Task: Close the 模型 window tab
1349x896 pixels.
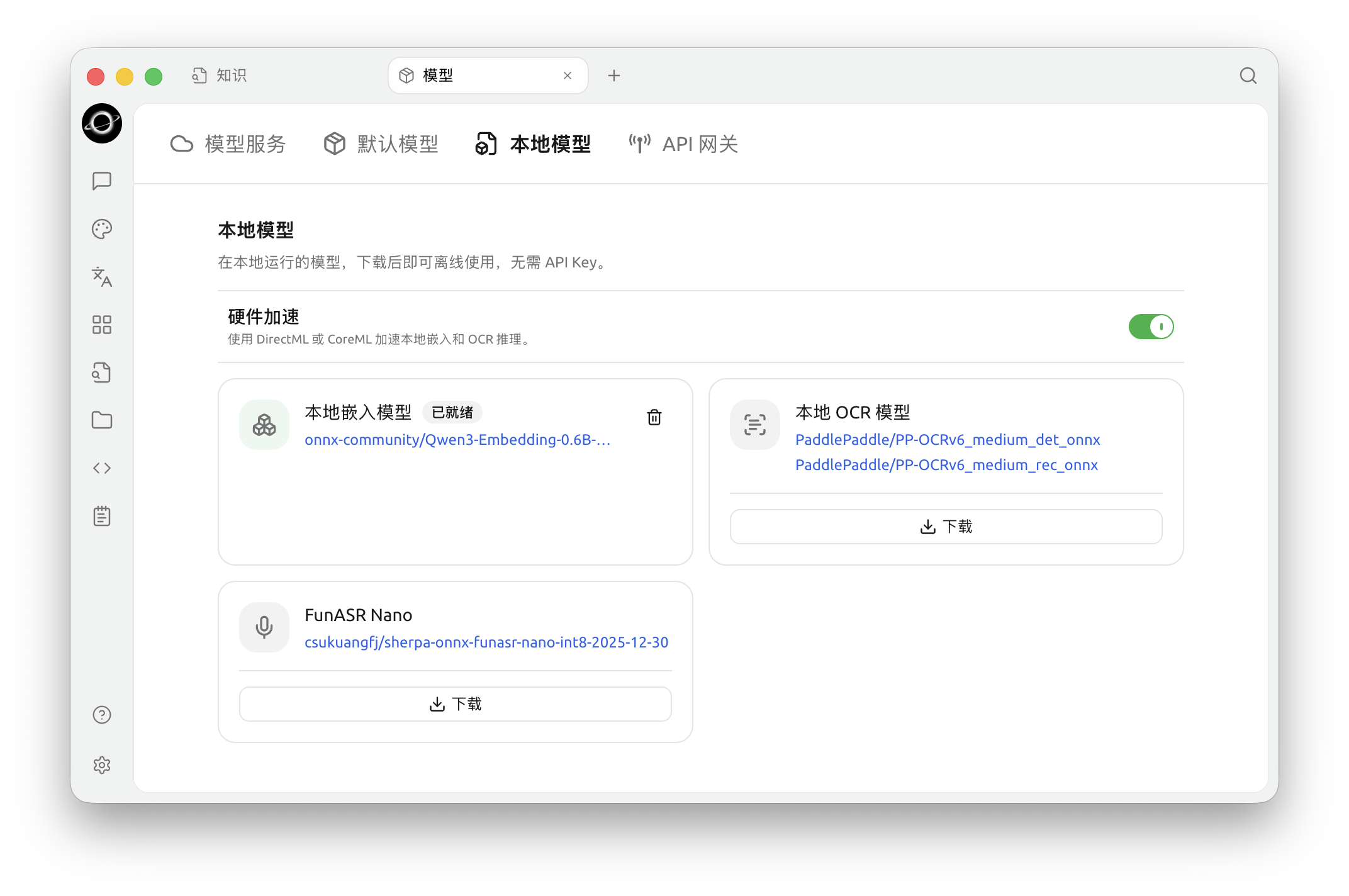Action: [x=568, y=76]
